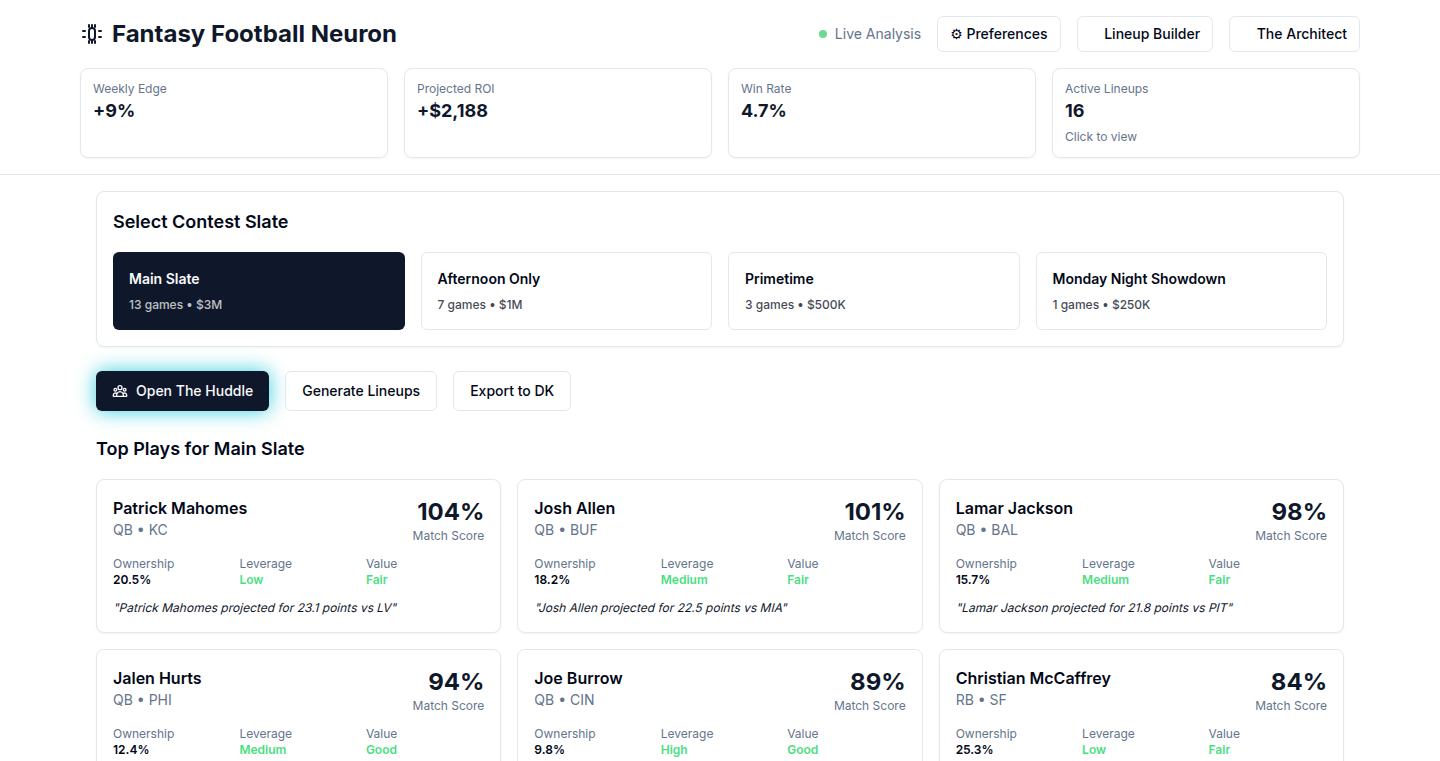Open Preferences
The height and width of the screenshot is (761, 1440).
pyautogui.click(x=999, y=34)
